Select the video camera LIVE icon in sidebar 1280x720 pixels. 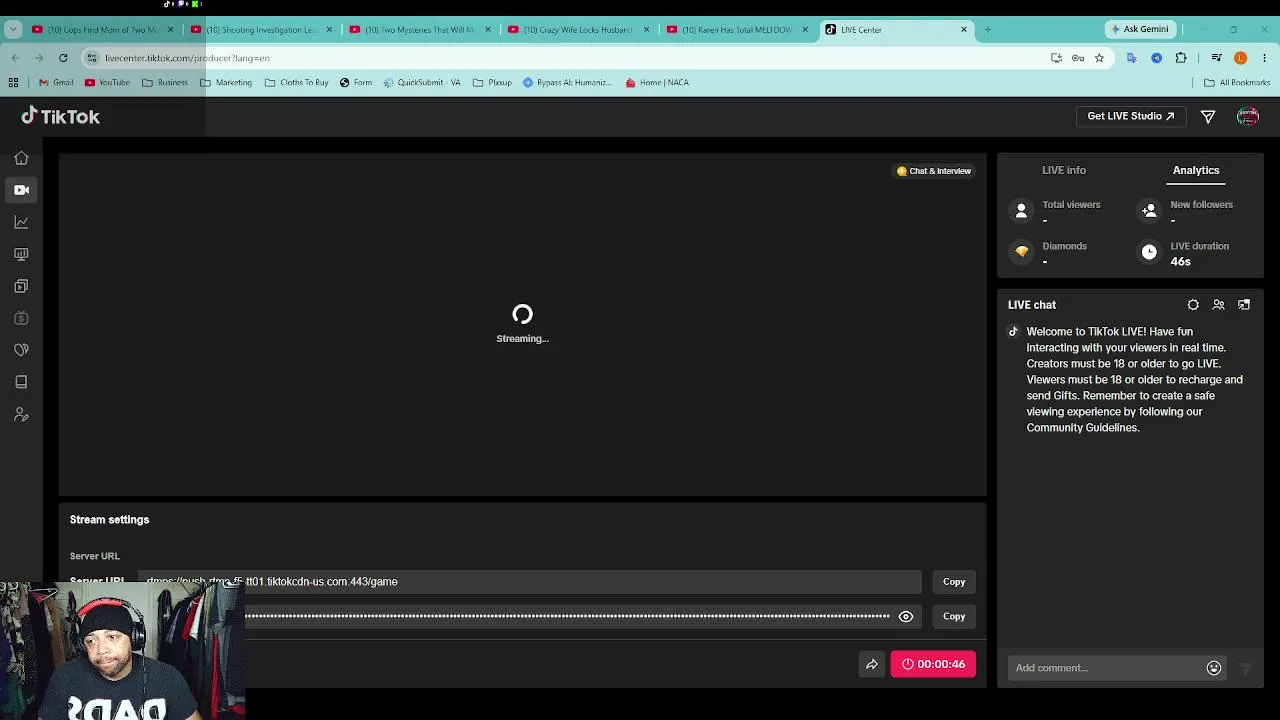pyautogui.click(x=21, y=190)
